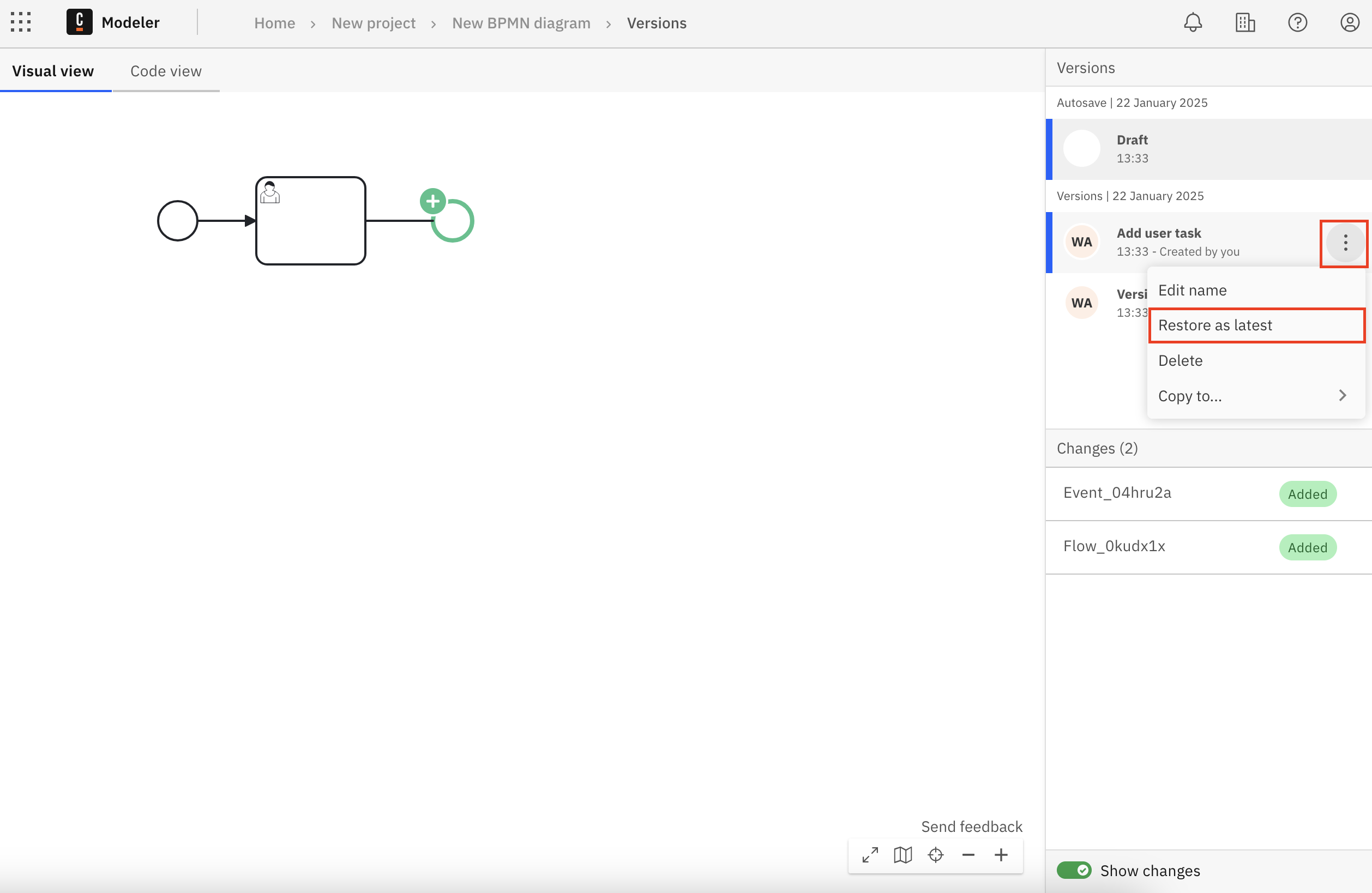Click the Versions panel heading
The height and width of the screenshot is (893, 1372).
[1086, 68]
